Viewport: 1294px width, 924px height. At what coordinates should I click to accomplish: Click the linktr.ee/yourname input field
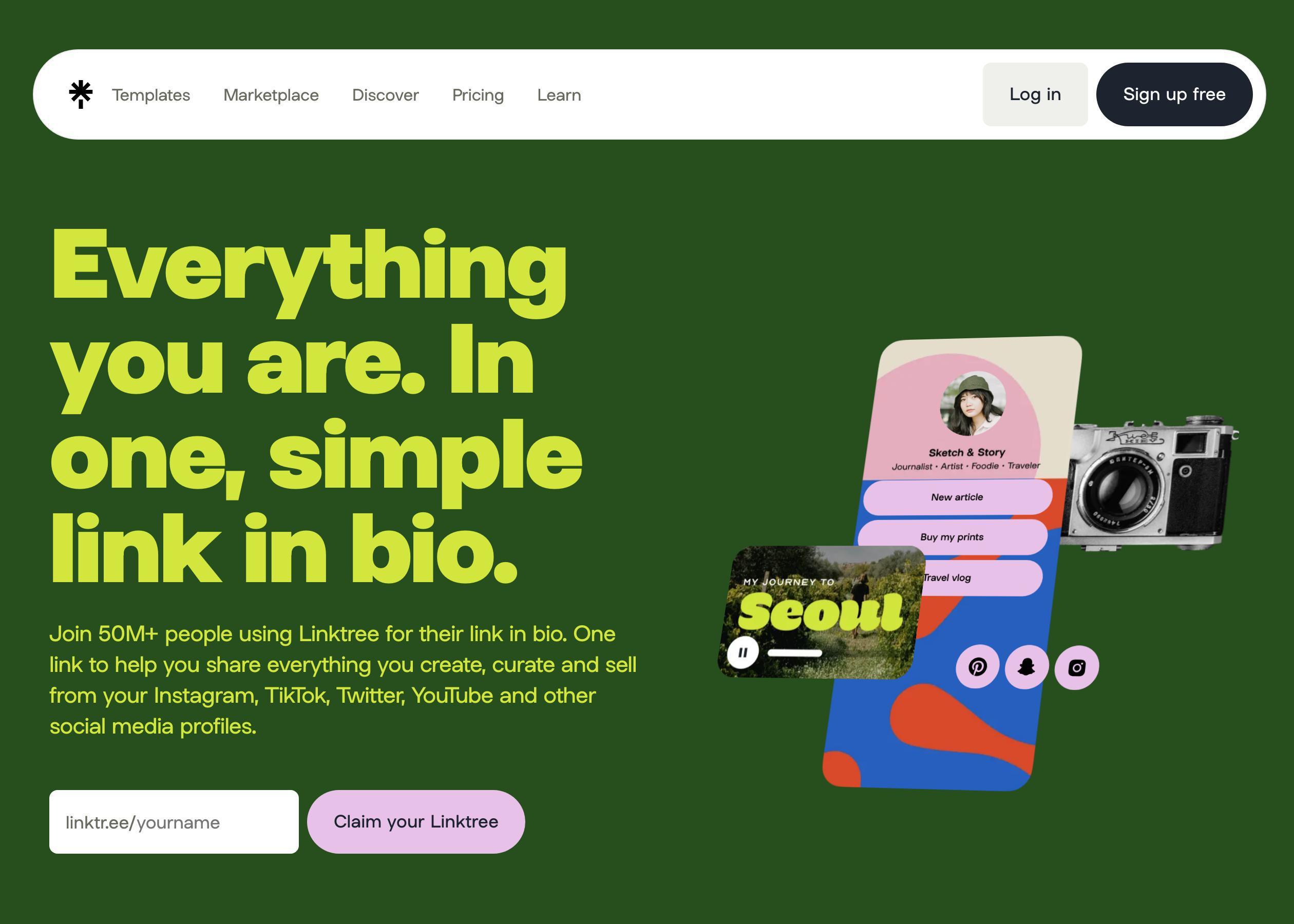click(x=173, y=821)
